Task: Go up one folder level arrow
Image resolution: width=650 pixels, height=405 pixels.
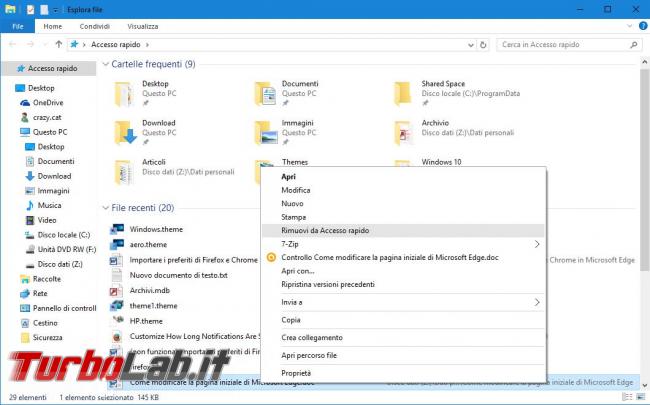Action: [x=58, y=44]
